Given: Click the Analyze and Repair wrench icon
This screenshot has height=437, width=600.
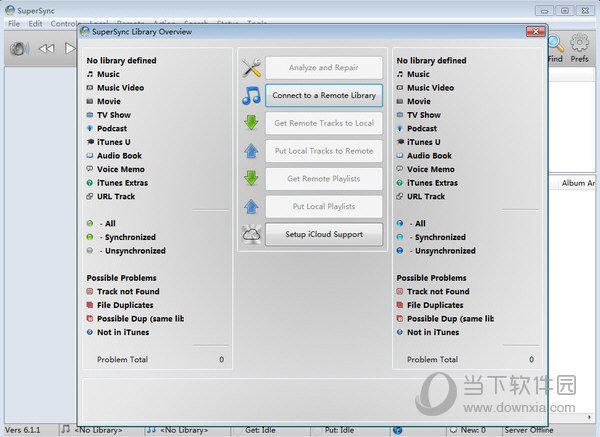Looking at the screenshot, I should point(251,68).
